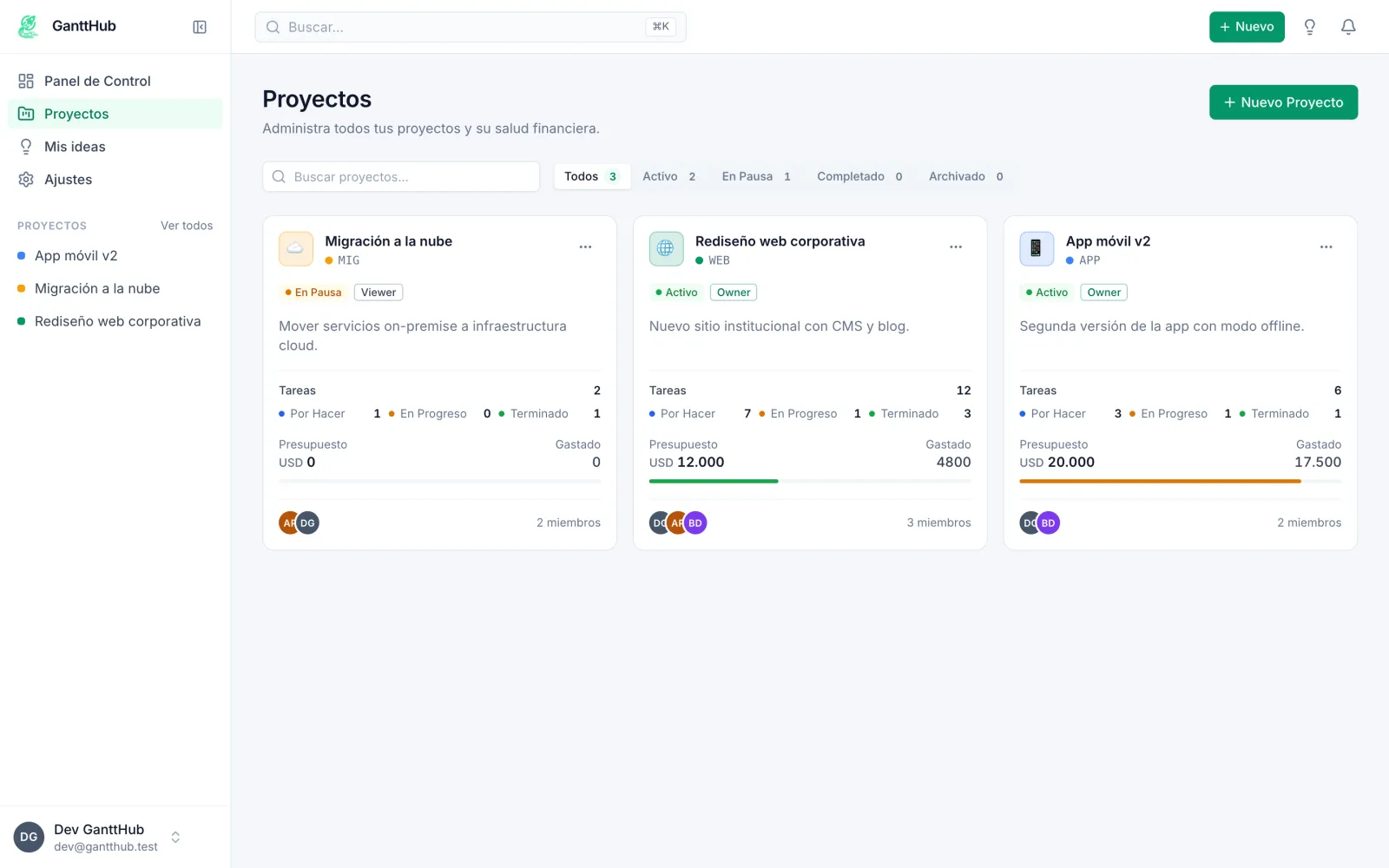Focus the Buscar proyectos field
This screenshot has width=1389, height=868.
tap(401, 177)
